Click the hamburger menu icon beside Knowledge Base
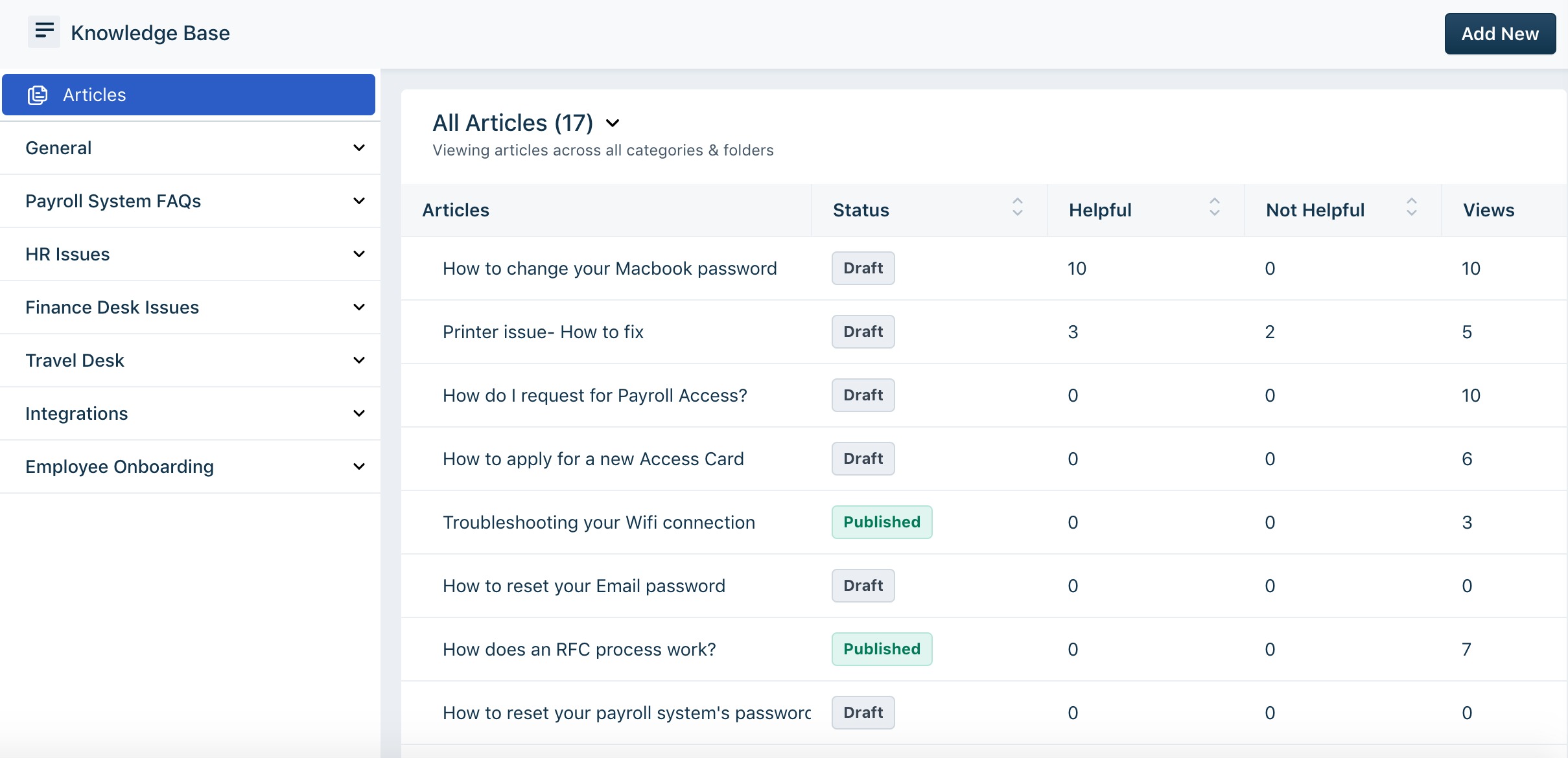The height and width of the screenshot is (758, 1568). coord(43,31)
